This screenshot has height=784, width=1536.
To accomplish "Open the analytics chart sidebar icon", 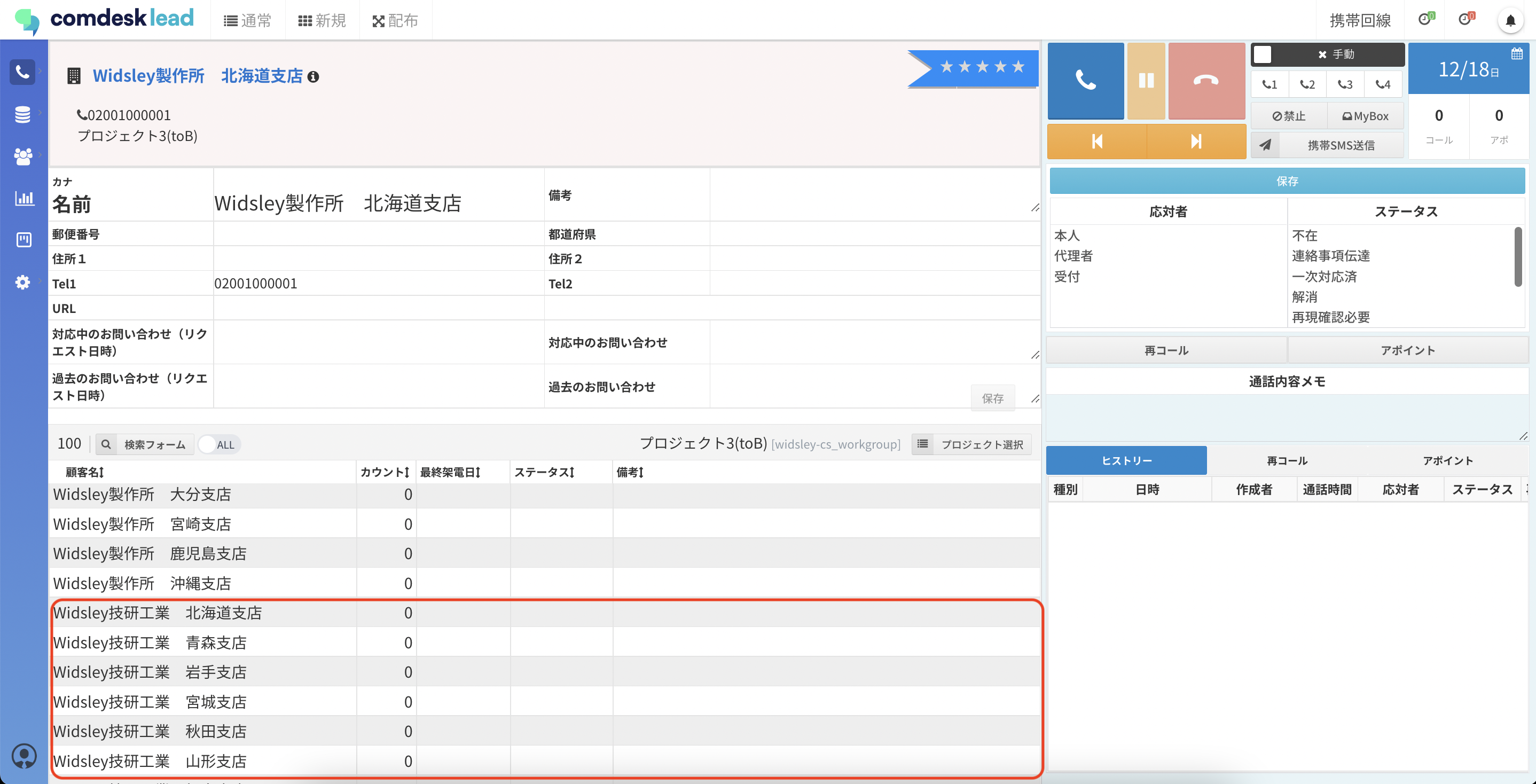I will pyautogui.click(x=24, y=198).
